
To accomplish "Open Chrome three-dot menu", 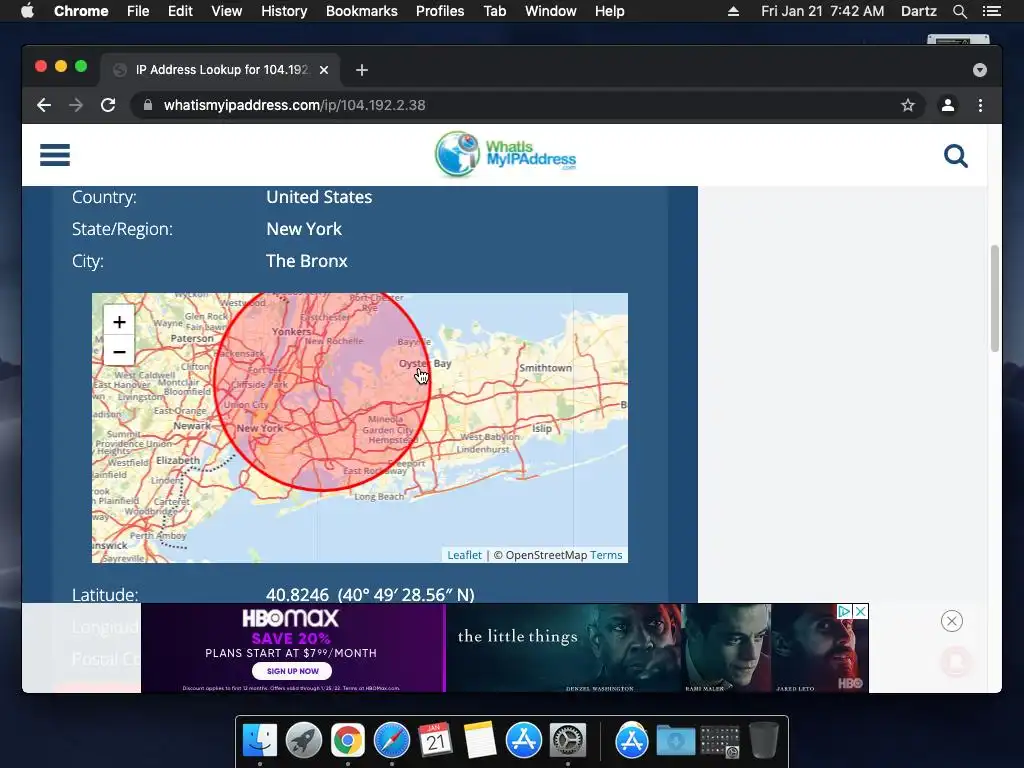I will click(x=980, y=105).
